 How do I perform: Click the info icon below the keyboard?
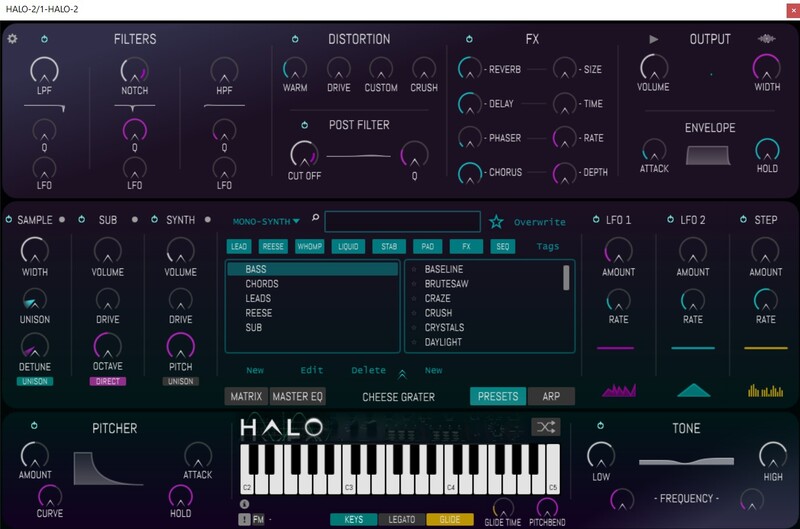click(x=244, y=504)
